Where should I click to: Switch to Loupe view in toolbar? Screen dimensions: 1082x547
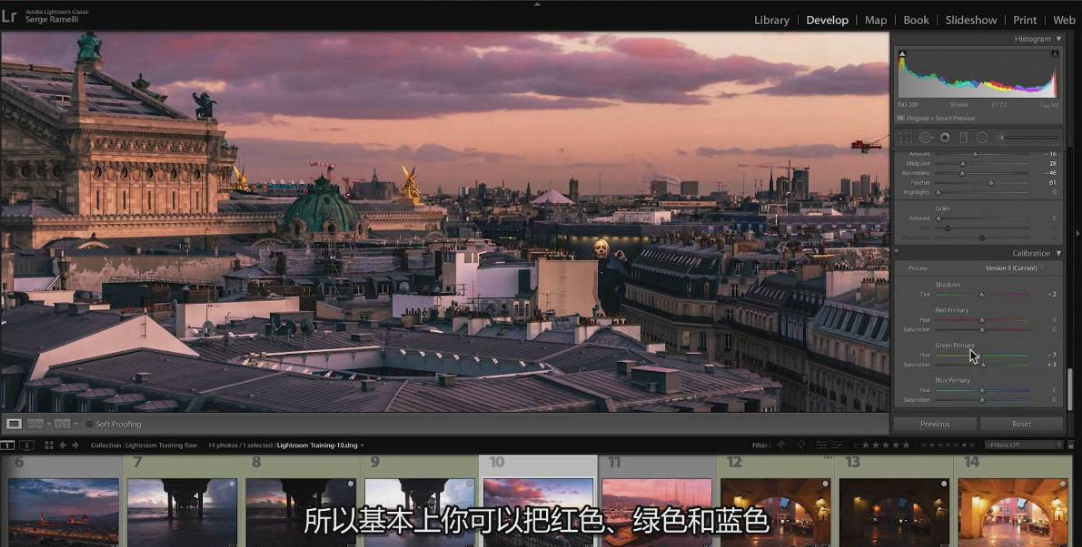click(14, 424)
